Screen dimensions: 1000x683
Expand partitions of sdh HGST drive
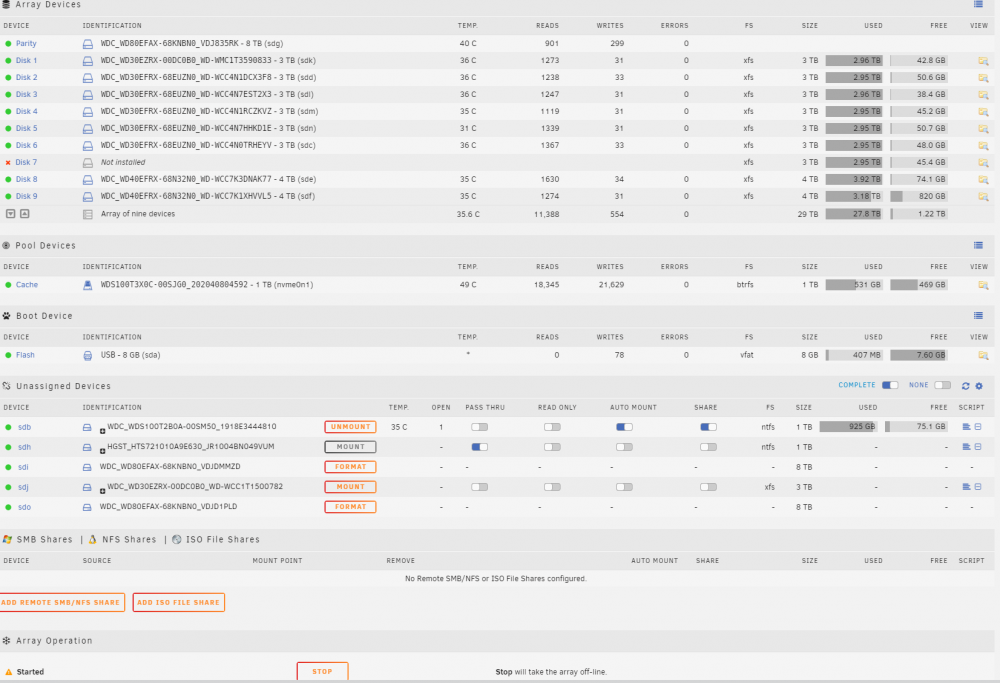(x=102, y=451)
